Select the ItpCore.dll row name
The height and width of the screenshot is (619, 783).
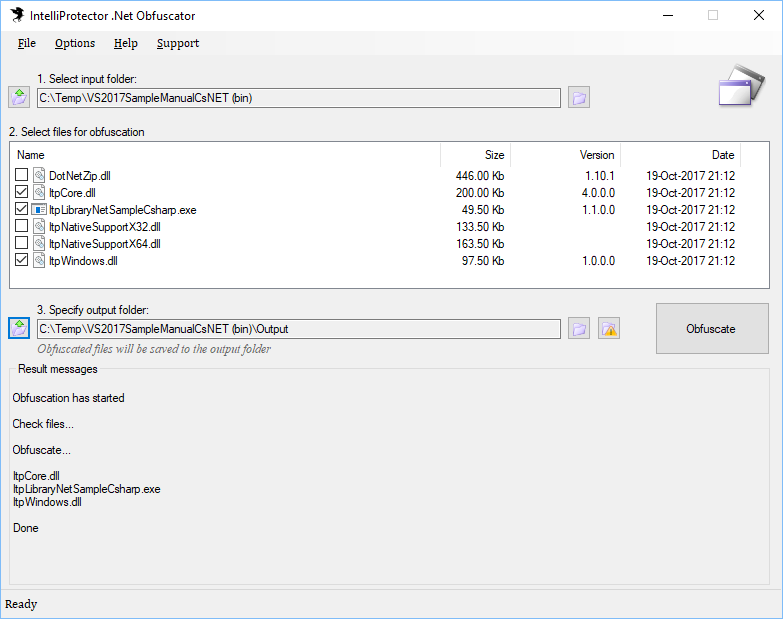tap(72, 193)
